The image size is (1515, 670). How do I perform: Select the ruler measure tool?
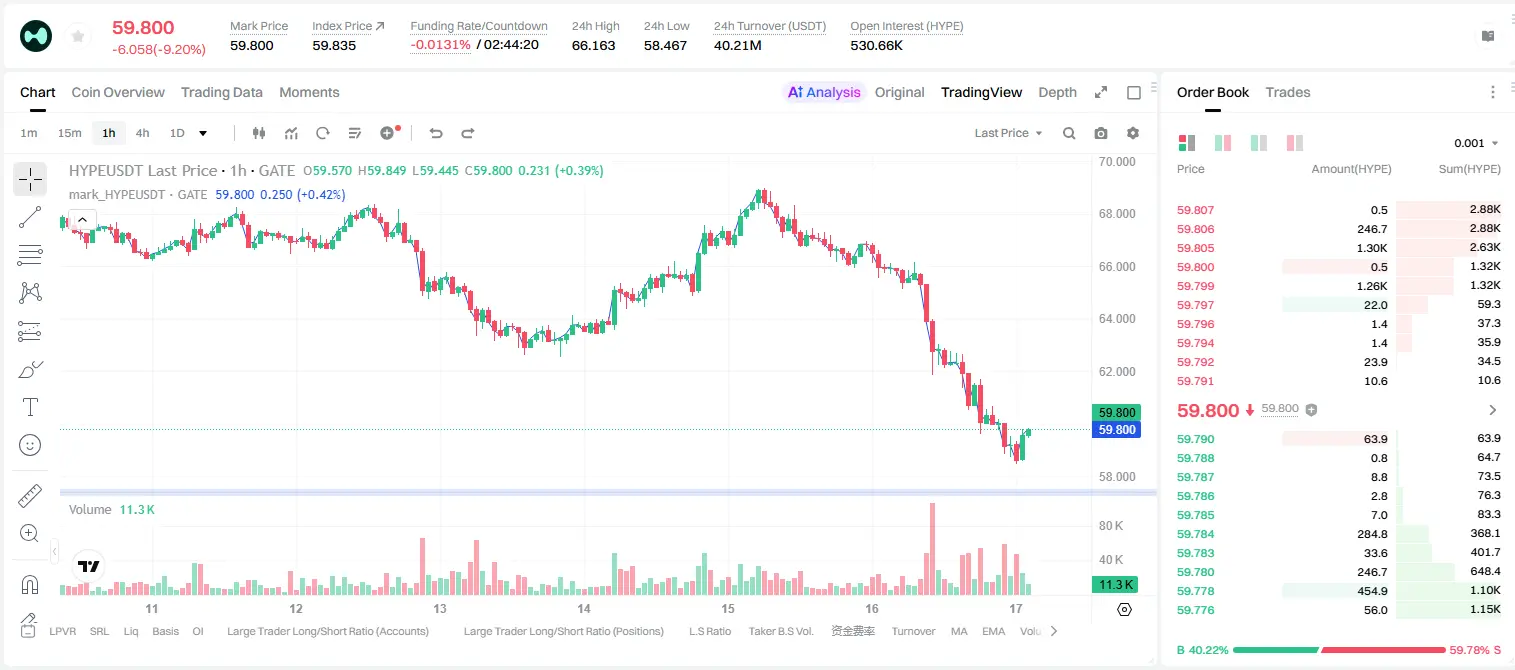30,495
